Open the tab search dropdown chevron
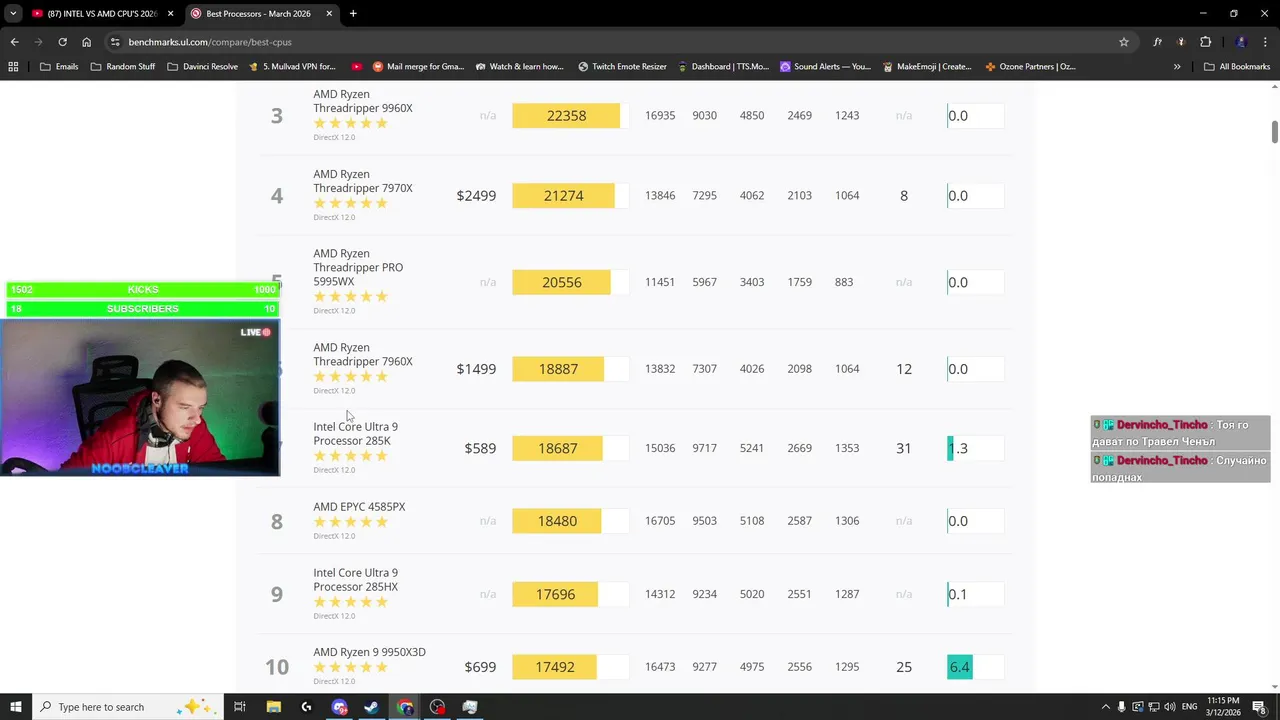This screenshot has height=720, width=1280. [x=13, y=14]
